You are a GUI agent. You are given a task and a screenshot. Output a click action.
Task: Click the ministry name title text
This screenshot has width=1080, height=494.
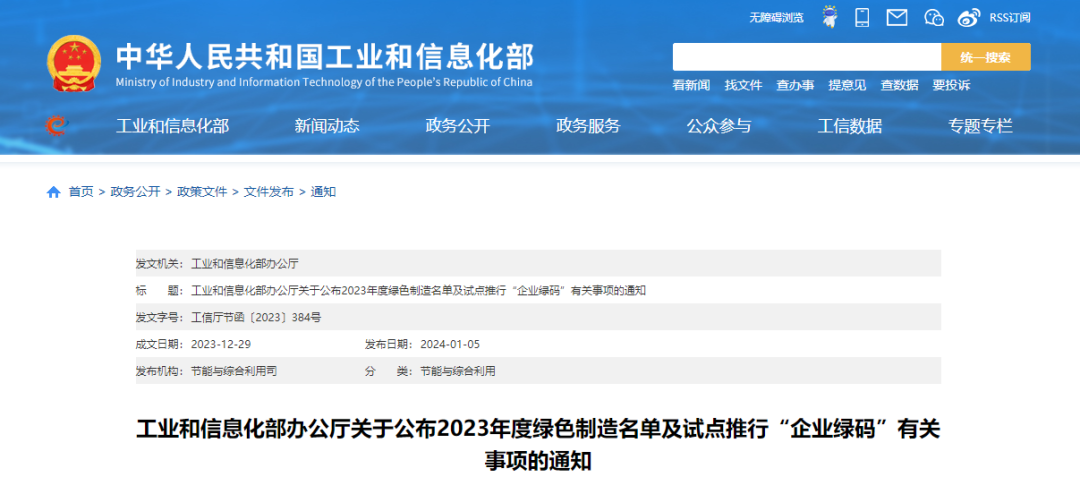coord(324,57)
